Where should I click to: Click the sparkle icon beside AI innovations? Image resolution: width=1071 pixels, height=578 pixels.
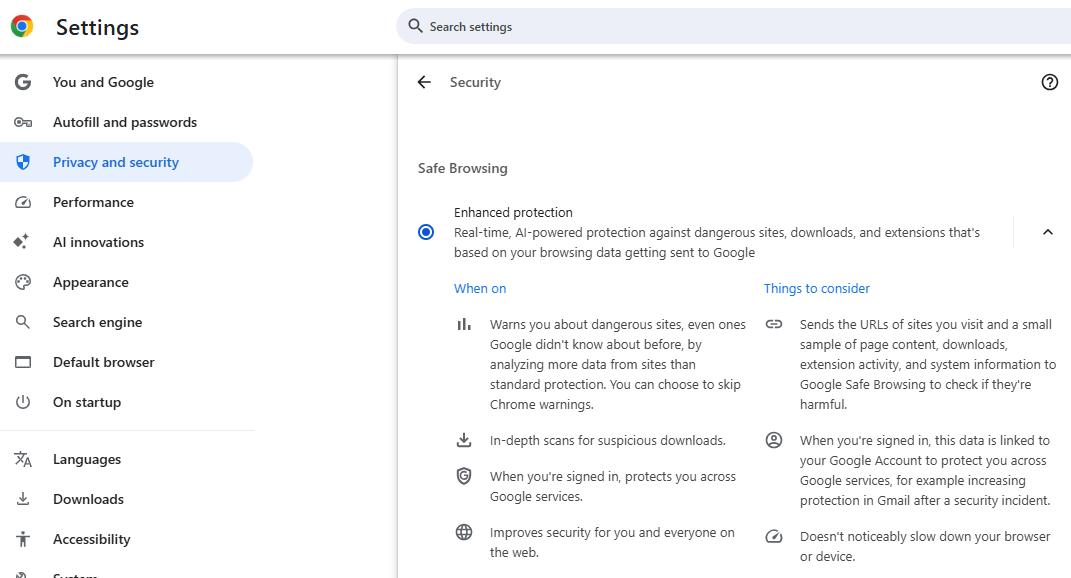coord(21,242)
